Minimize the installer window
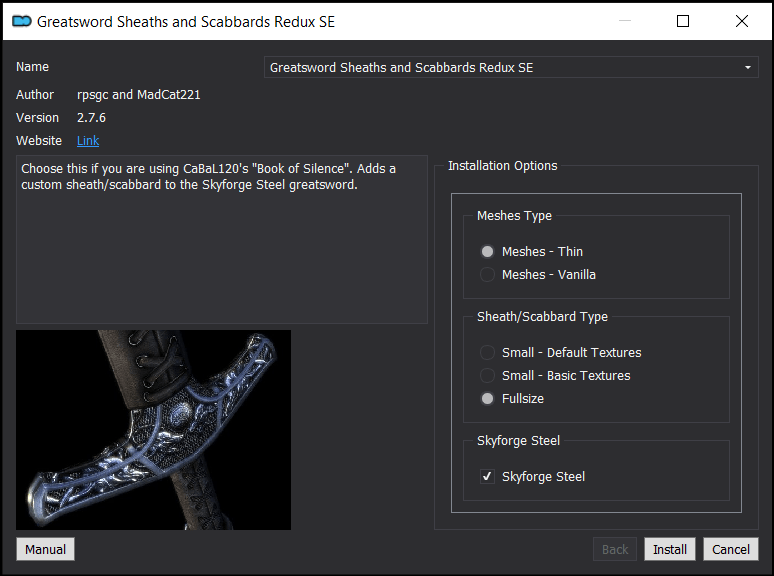This screenshot has width=774, height=576. [625, 21]
